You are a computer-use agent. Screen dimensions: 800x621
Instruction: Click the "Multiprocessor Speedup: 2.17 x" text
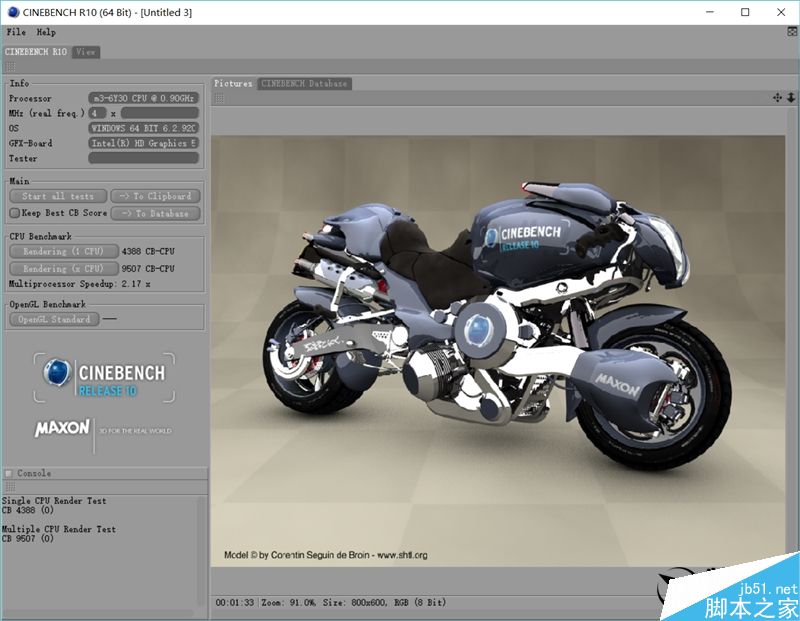click(80, 284)
